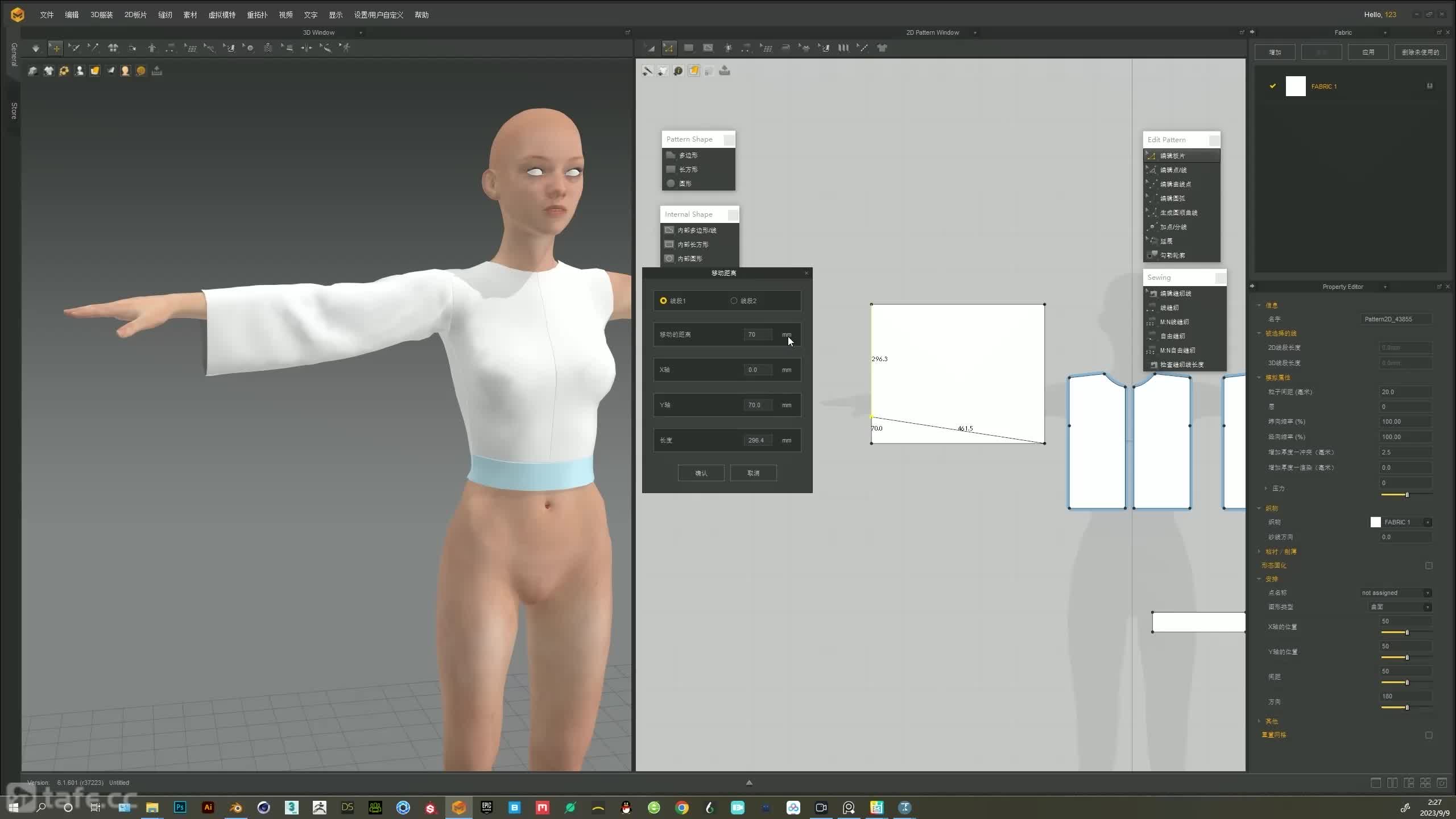This screenshot has height=819, width=1456.
Task: Open the 帮助 menu
Action: 421,15
